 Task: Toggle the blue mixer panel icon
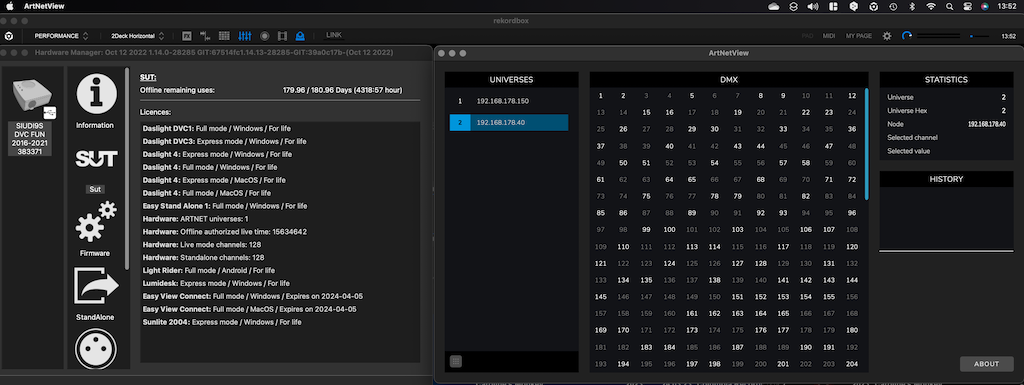click(x=245, y=36)
